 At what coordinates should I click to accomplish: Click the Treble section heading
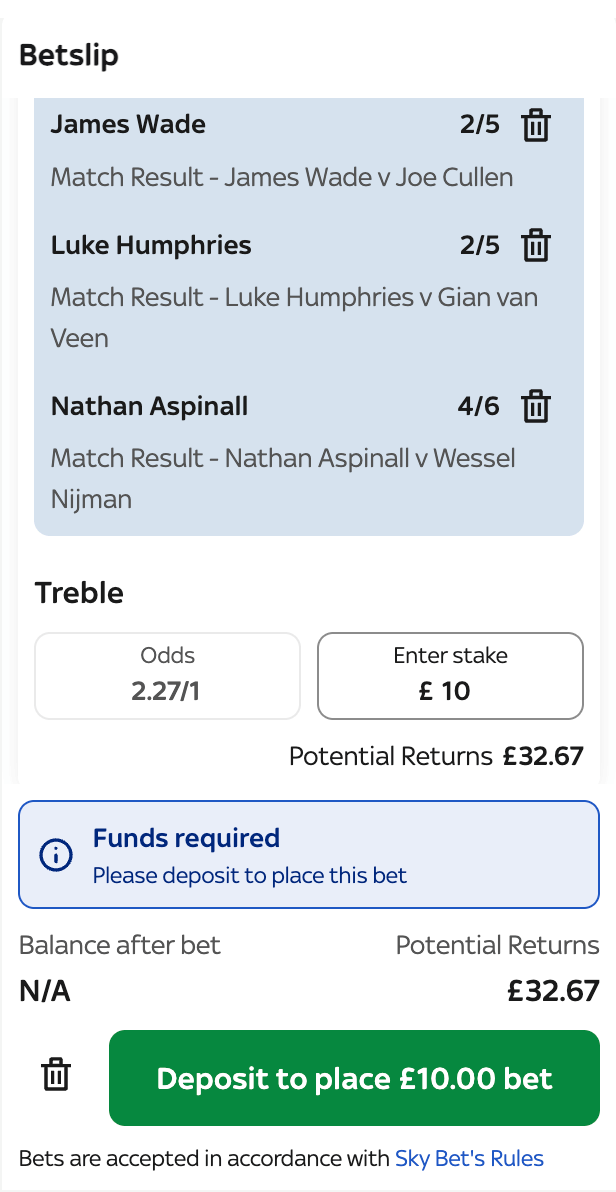tap(79, 593)
